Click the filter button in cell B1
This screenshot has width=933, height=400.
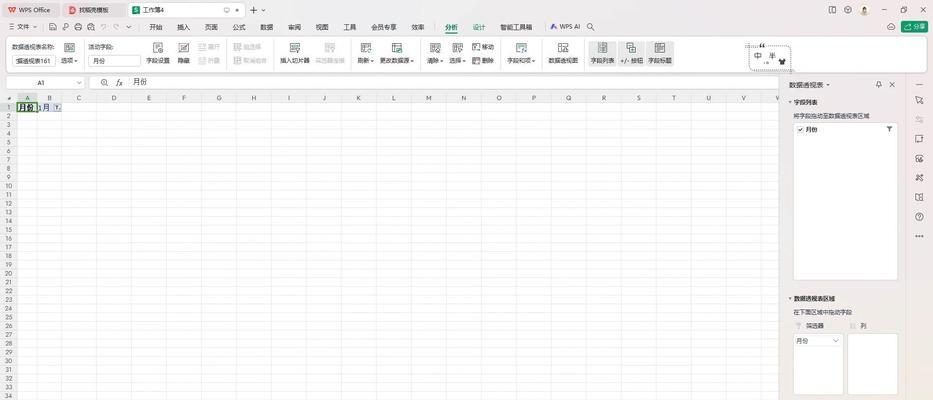click(x=57, y=107)
